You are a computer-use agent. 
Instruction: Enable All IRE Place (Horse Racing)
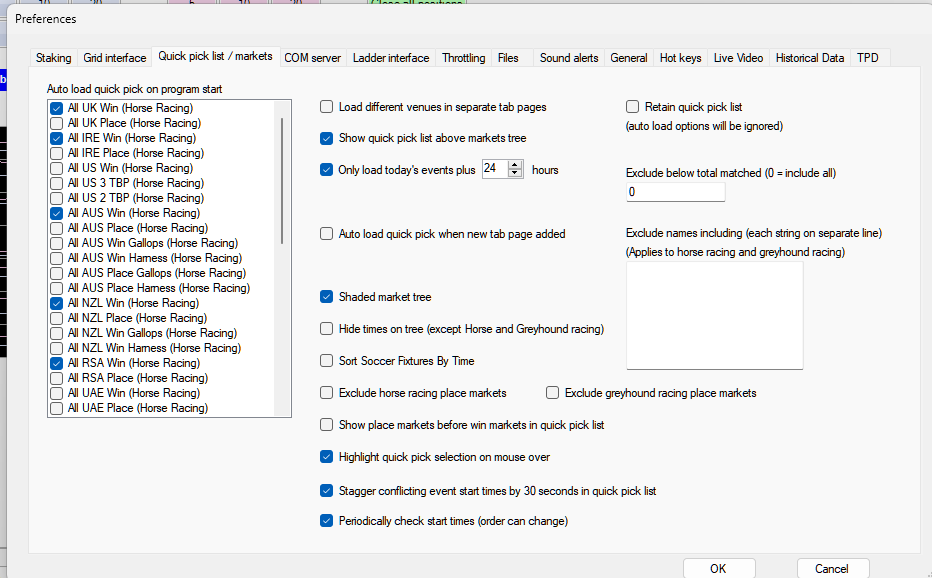[57, 153]
